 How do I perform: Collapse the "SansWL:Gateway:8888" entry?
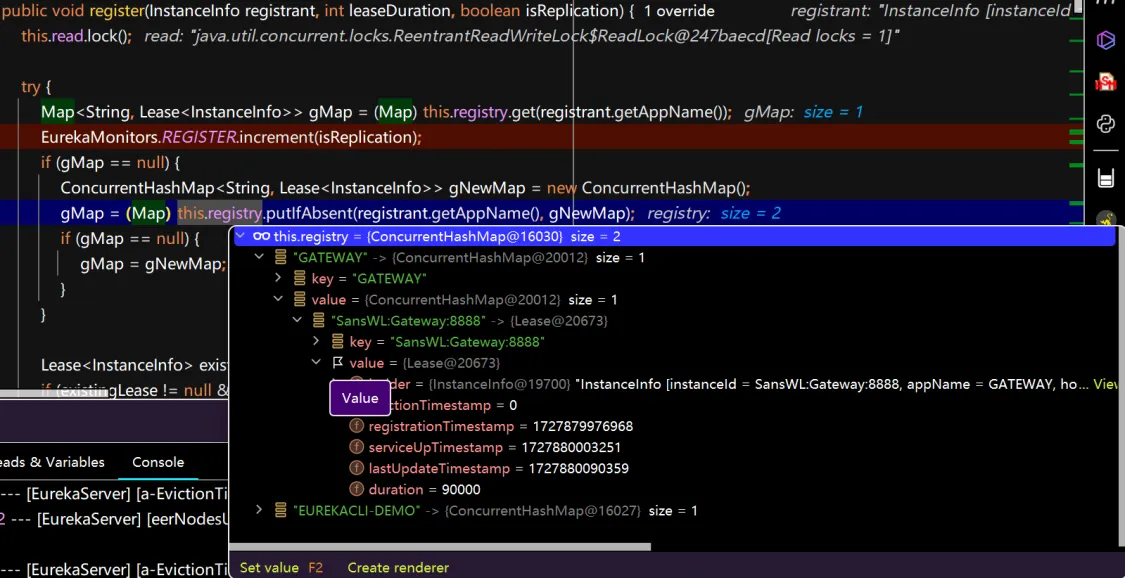(298, 320)
